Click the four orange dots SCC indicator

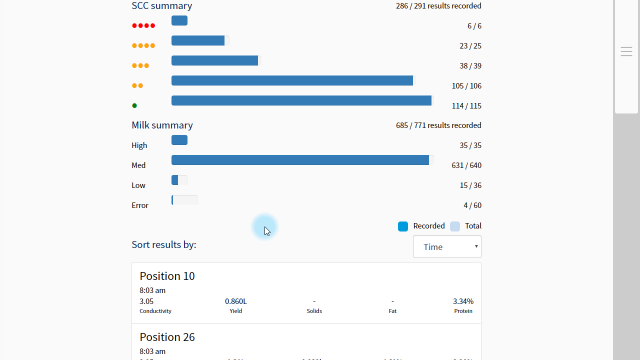pyautogui.click(x=143, y=46)
